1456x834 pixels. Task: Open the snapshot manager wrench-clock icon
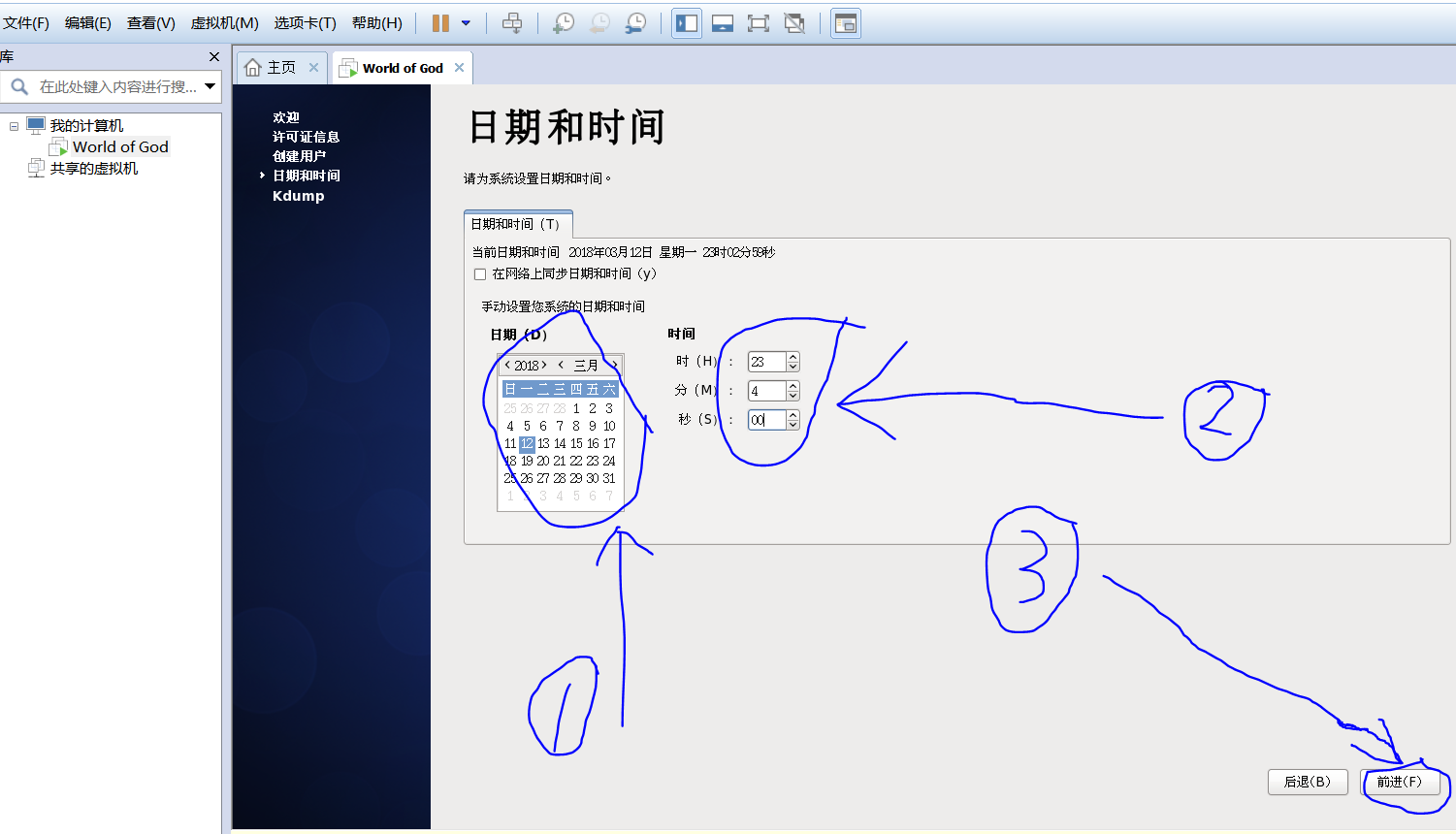[x=635, y=23]
